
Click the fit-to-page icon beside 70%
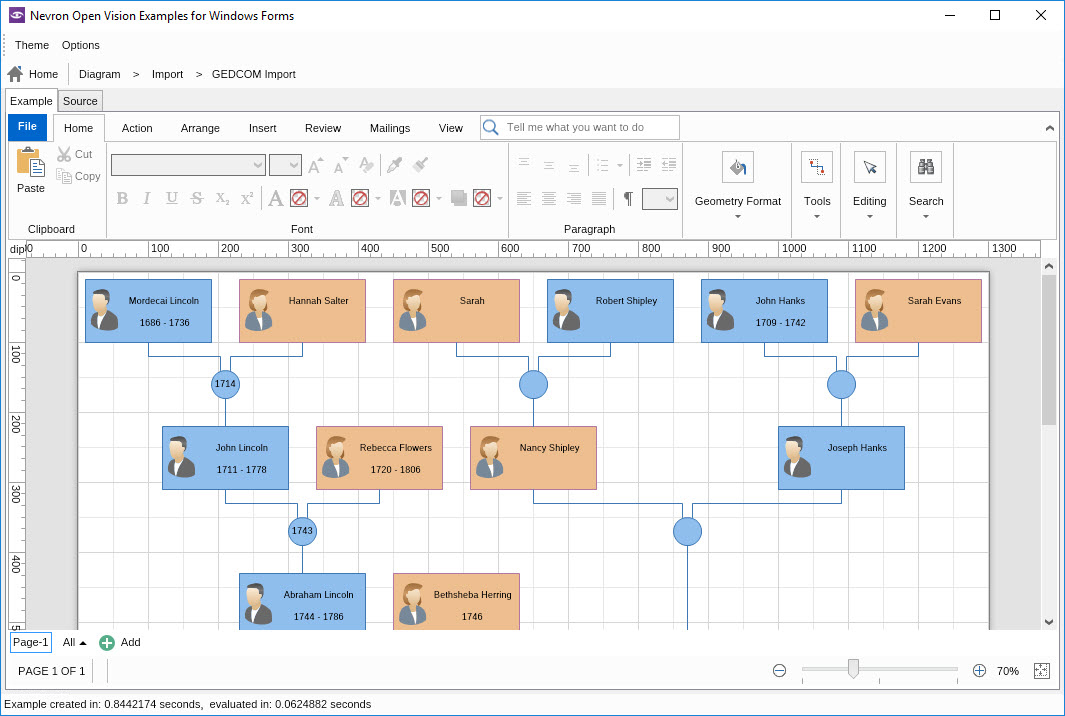coord(1041,671)
